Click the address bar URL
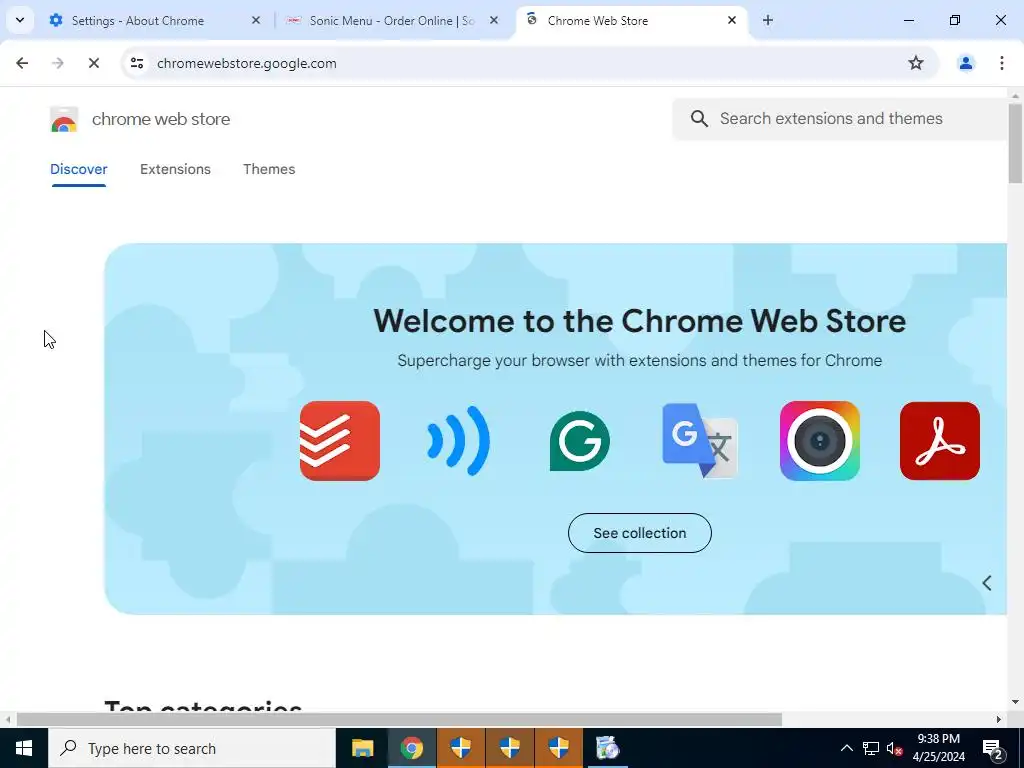The image size is (1024, 768). (x=247, y=63)
